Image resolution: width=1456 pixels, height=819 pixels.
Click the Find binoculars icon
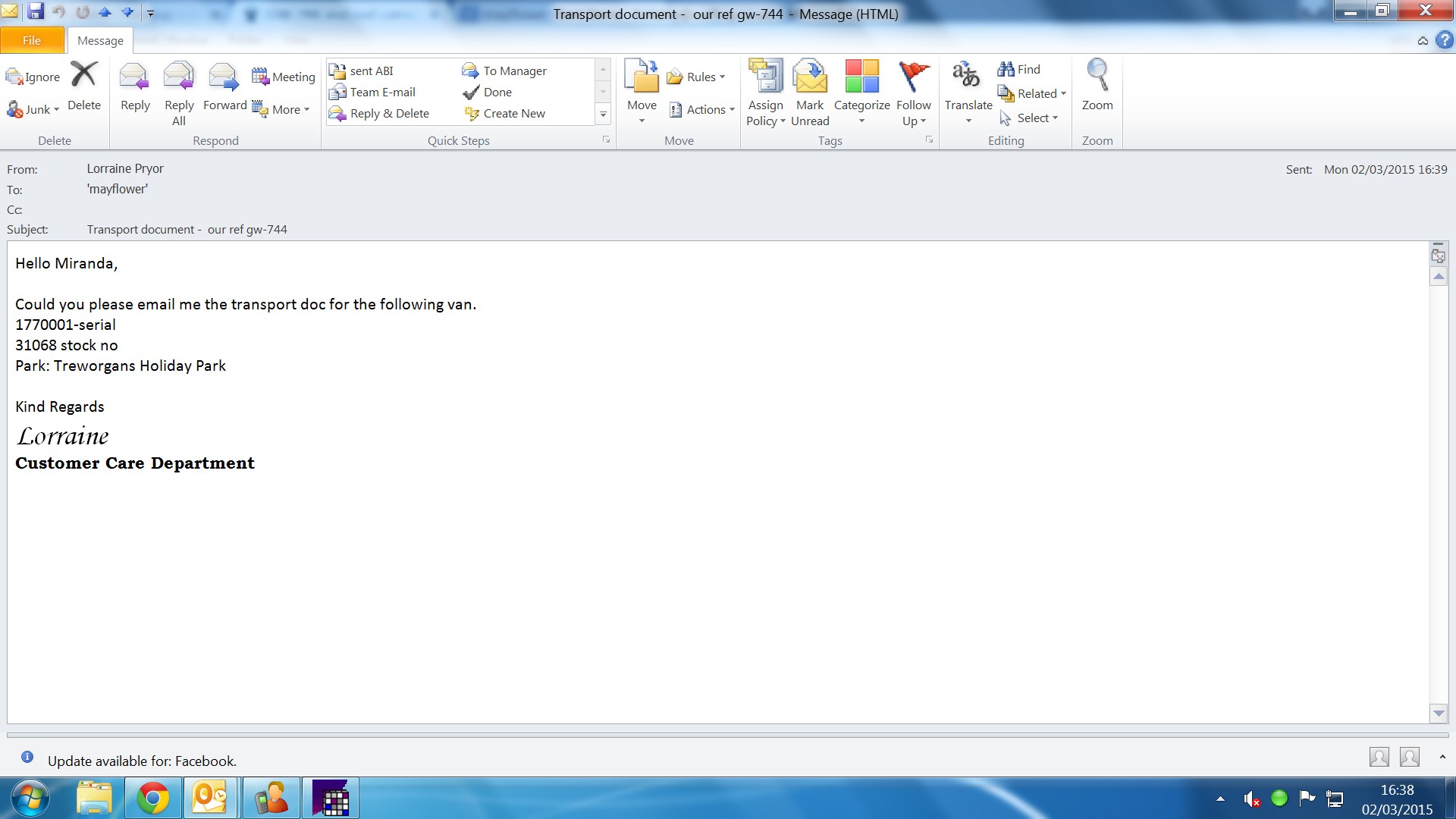(x=1006, y=69)
